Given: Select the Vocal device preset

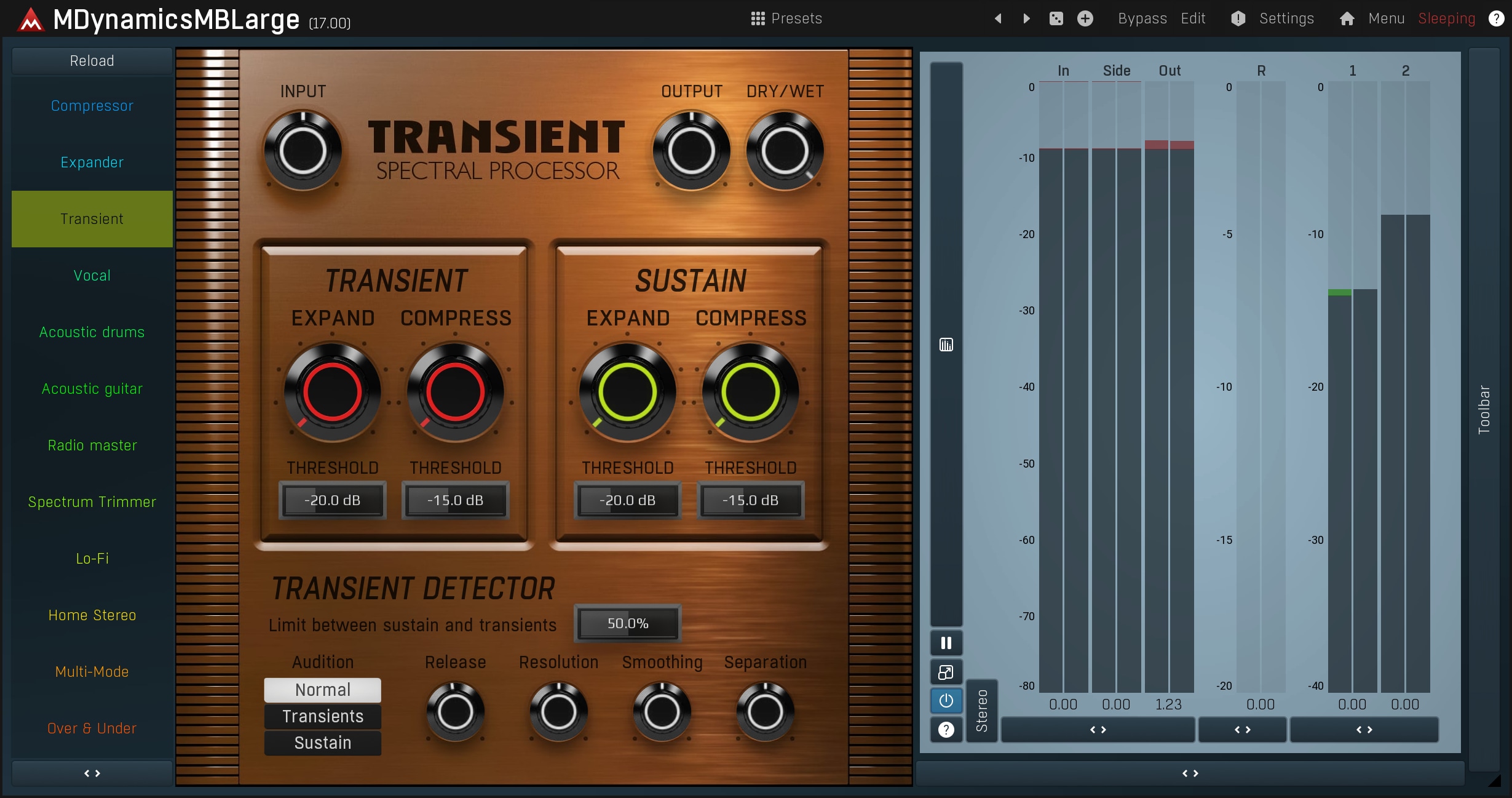Looking at the screenshot, I should tap(92, 276).
